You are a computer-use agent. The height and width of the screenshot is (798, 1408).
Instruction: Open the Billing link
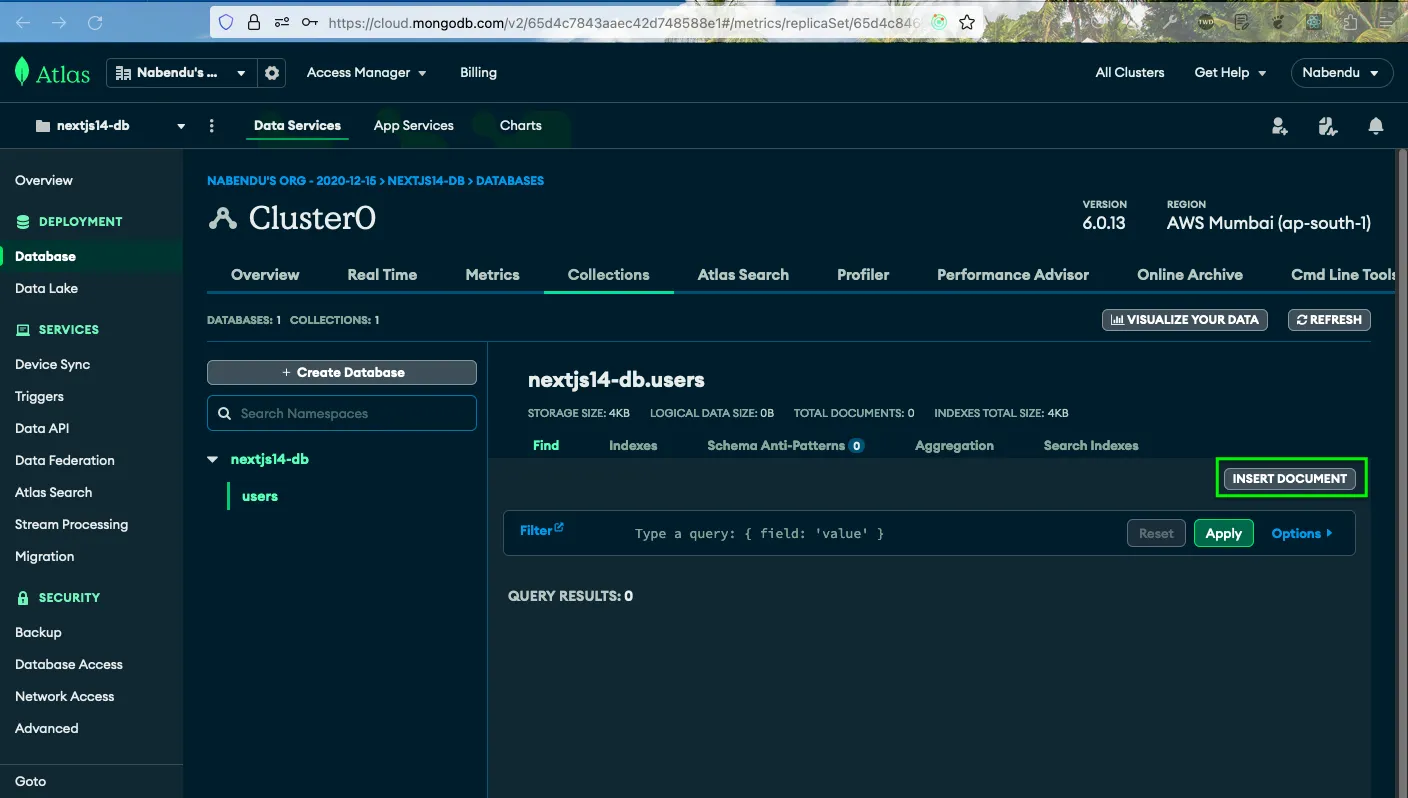[478, 73]
